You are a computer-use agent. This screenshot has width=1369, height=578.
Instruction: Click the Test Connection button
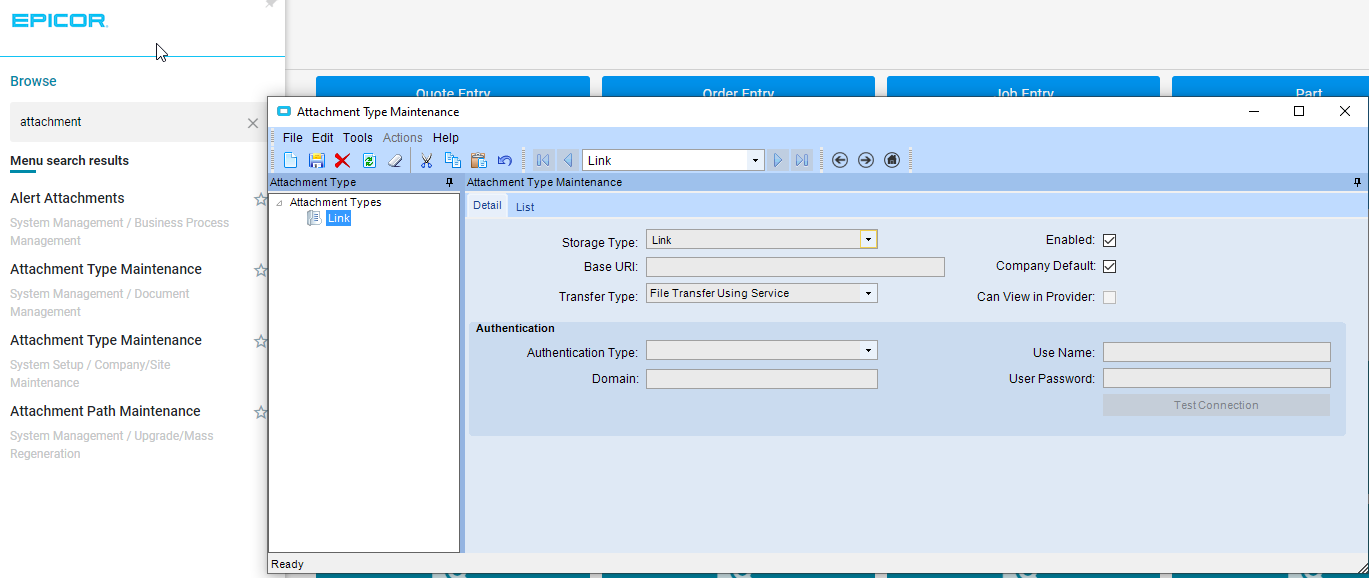coord(1216,405)
